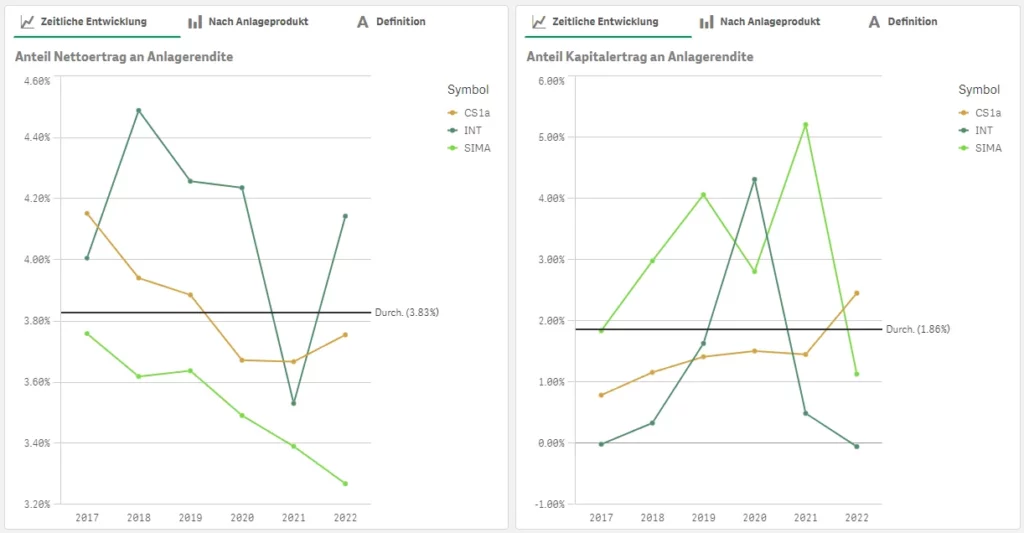Click SIMA 2021 peak point in Kapitalertrag chart

click(x=805, y=125)
